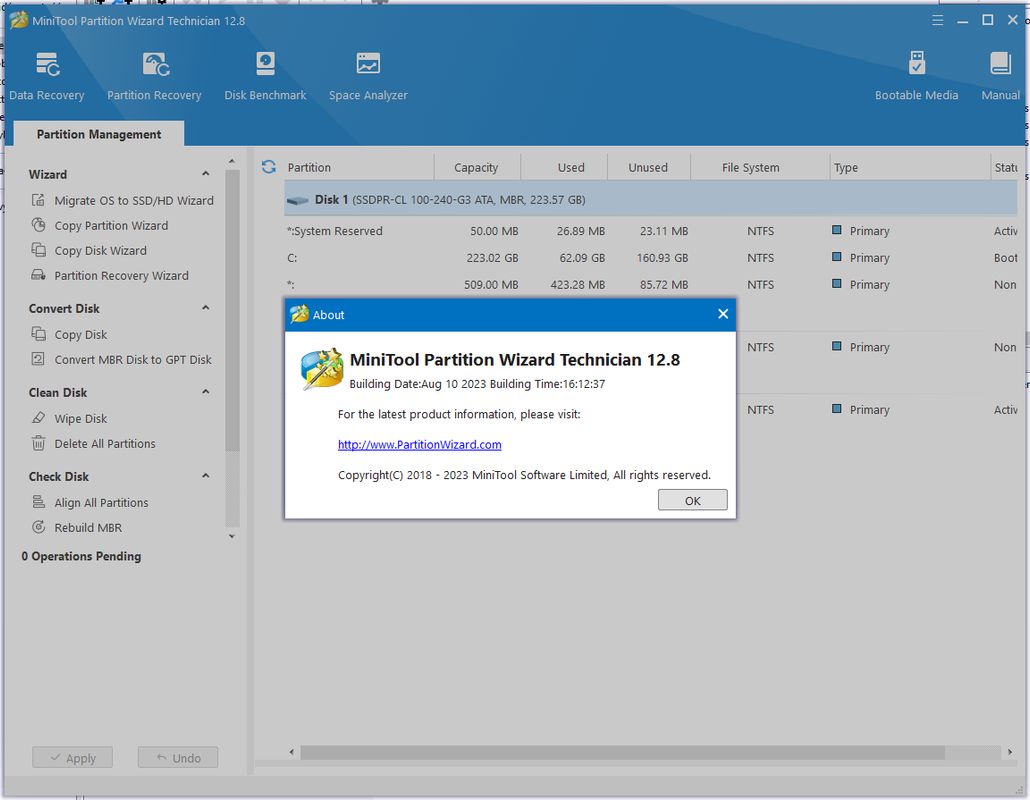Image resolution: width=1030 pixels, height=800 pixels.
Task: Select the C: partition row
Action: point(650,258)
